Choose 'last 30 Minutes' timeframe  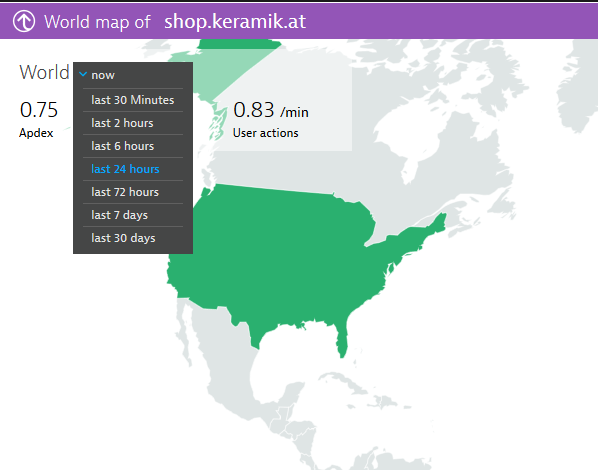[133, 100]
